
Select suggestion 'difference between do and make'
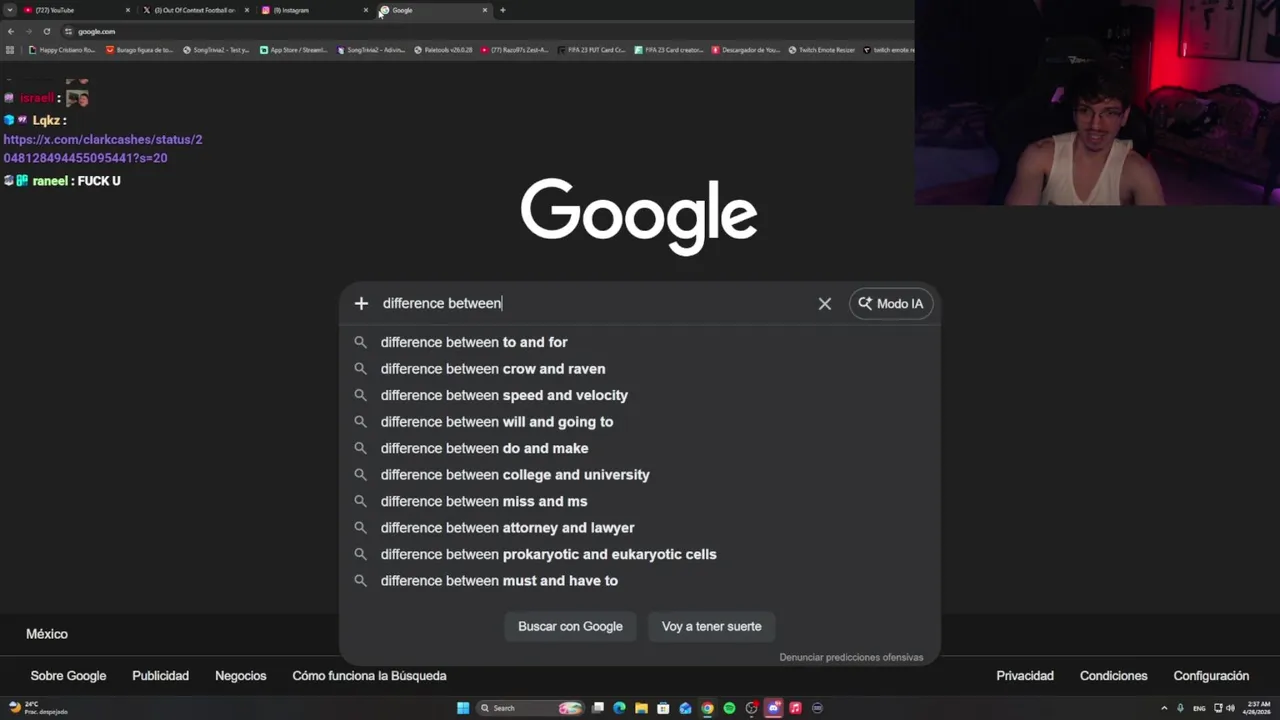click(x=640, y=448)
